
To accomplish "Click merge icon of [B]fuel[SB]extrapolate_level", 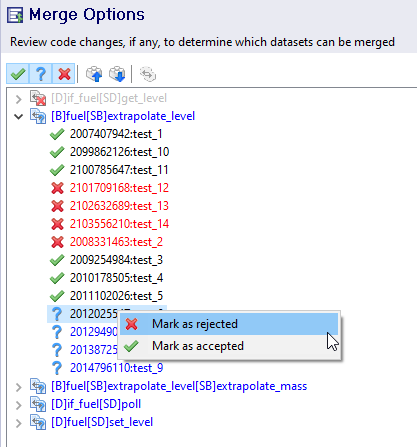I will coord(38,116).
